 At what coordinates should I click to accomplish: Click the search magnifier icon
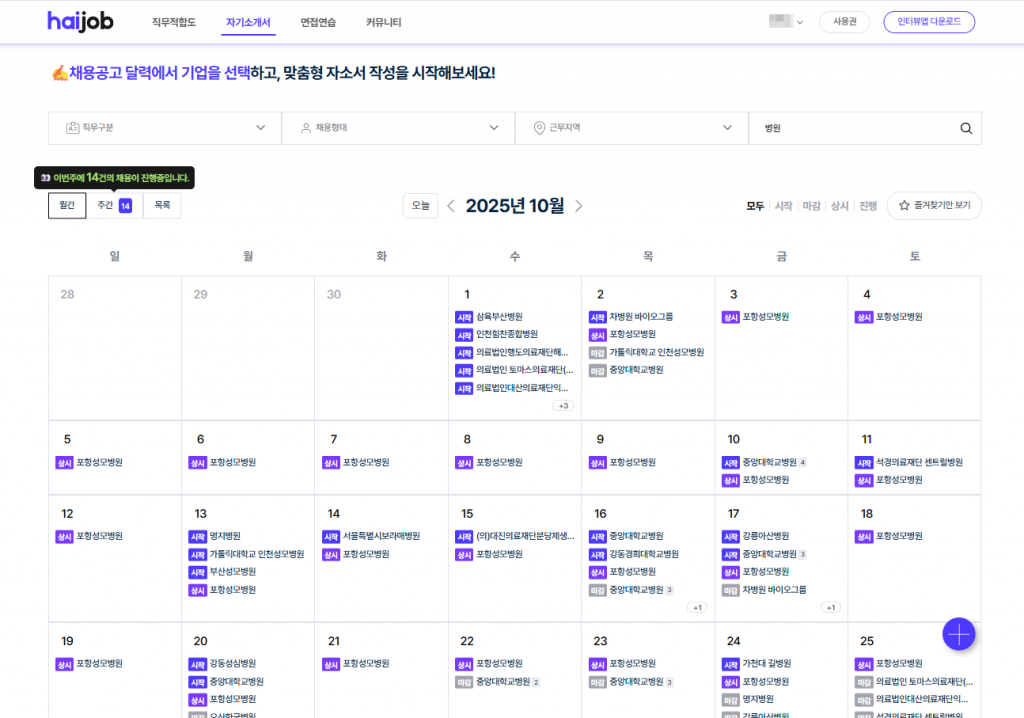[x=965, y=128]
